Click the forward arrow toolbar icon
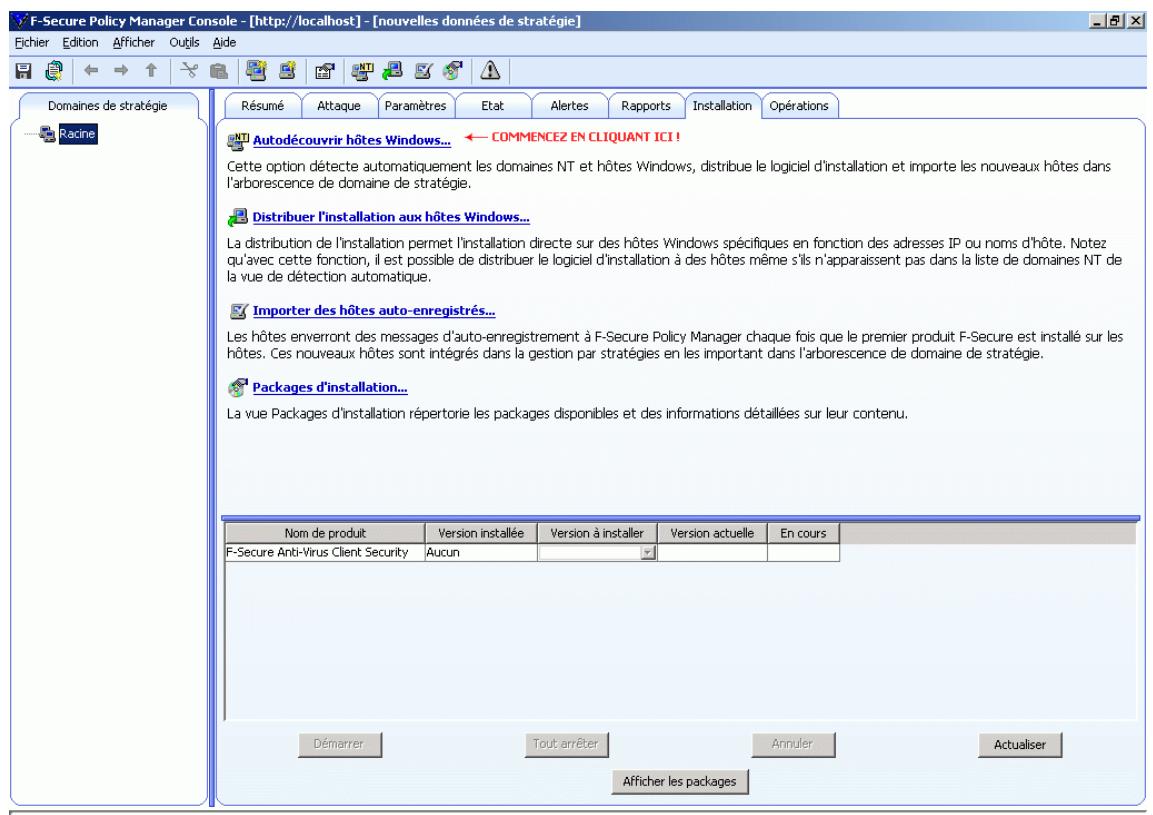The image size is (1153, 815). [121, 71]
